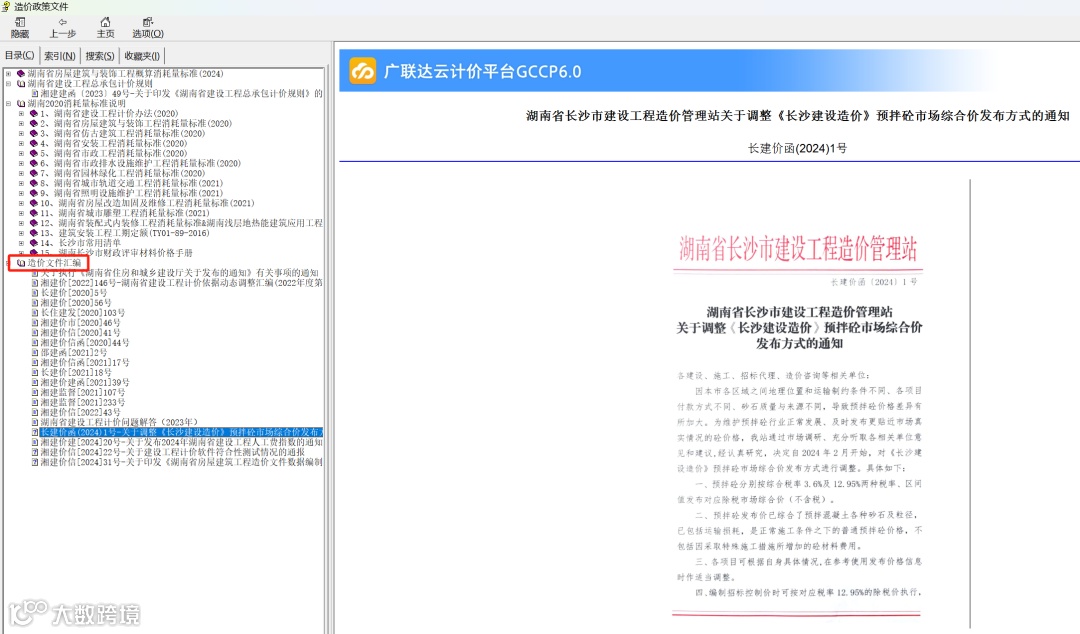Open 长建价[2021]18号 document
Screen dimensions: 1080x634
pyautogui.click(x=76, y=373)
